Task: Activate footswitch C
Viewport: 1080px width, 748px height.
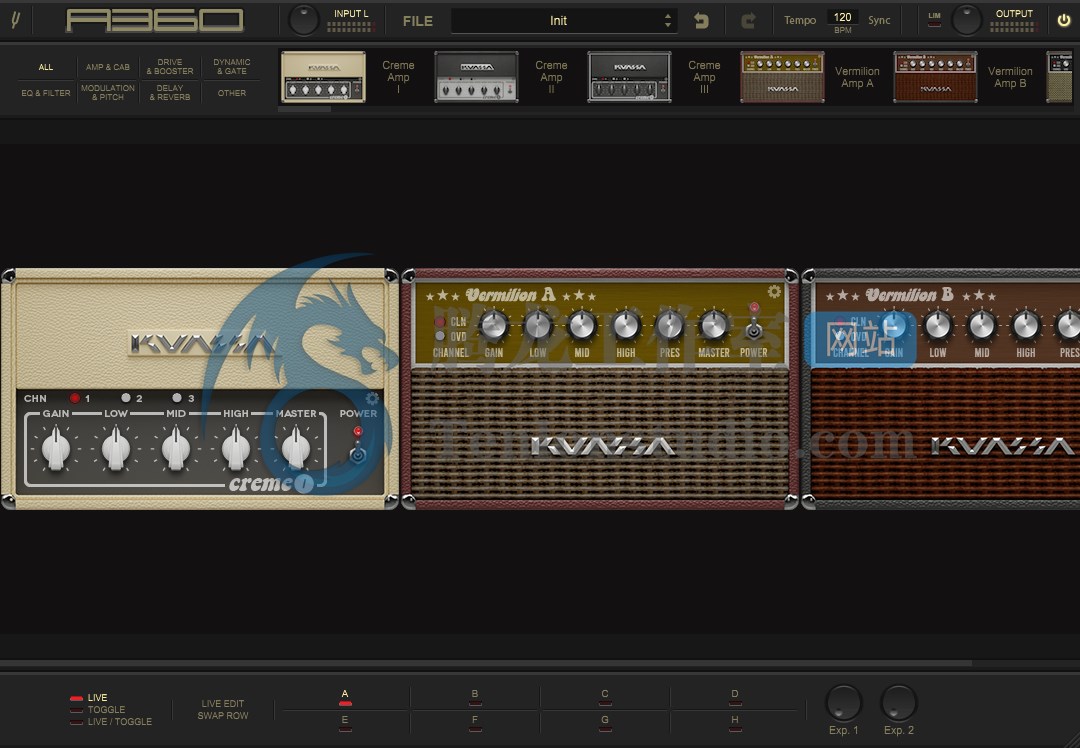Action: [605, 698]
